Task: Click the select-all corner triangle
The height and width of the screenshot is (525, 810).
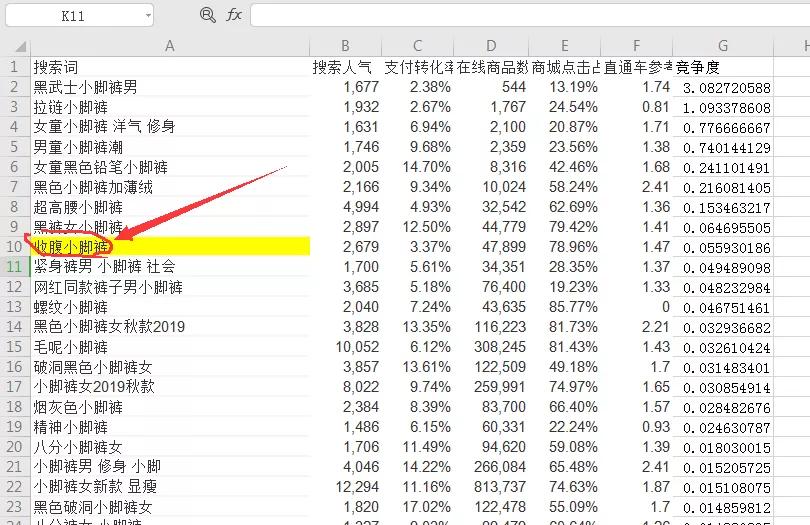Action: click(20, 47)
